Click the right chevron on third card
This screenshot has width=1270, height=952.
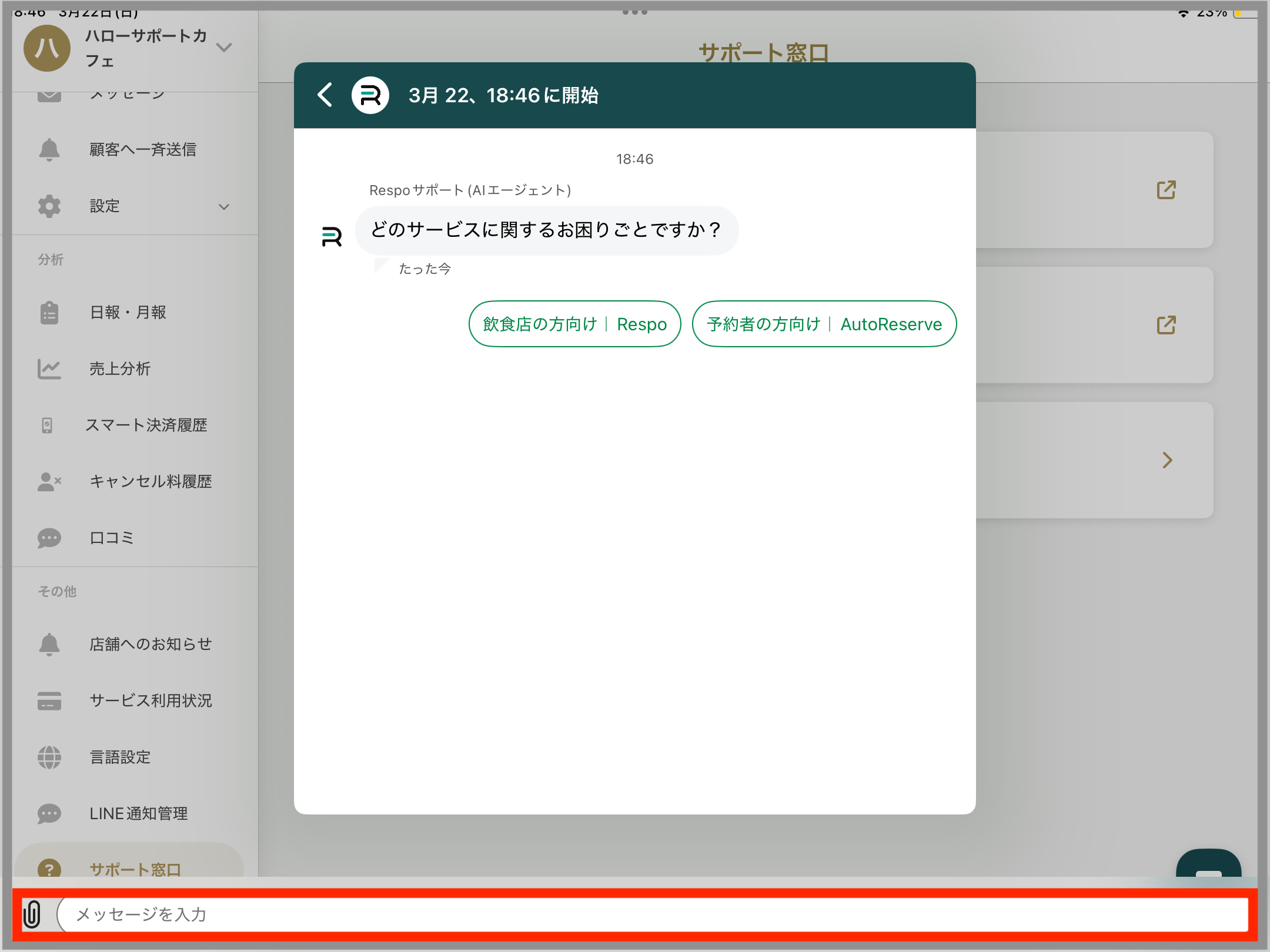click(x=1167, y=460)
